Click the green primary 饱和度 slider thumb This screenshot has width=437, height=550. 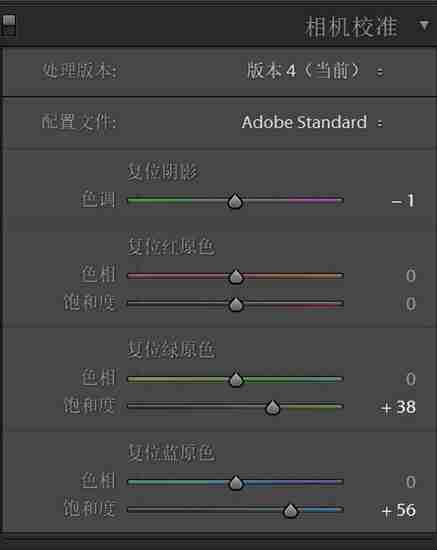[273, 408]
